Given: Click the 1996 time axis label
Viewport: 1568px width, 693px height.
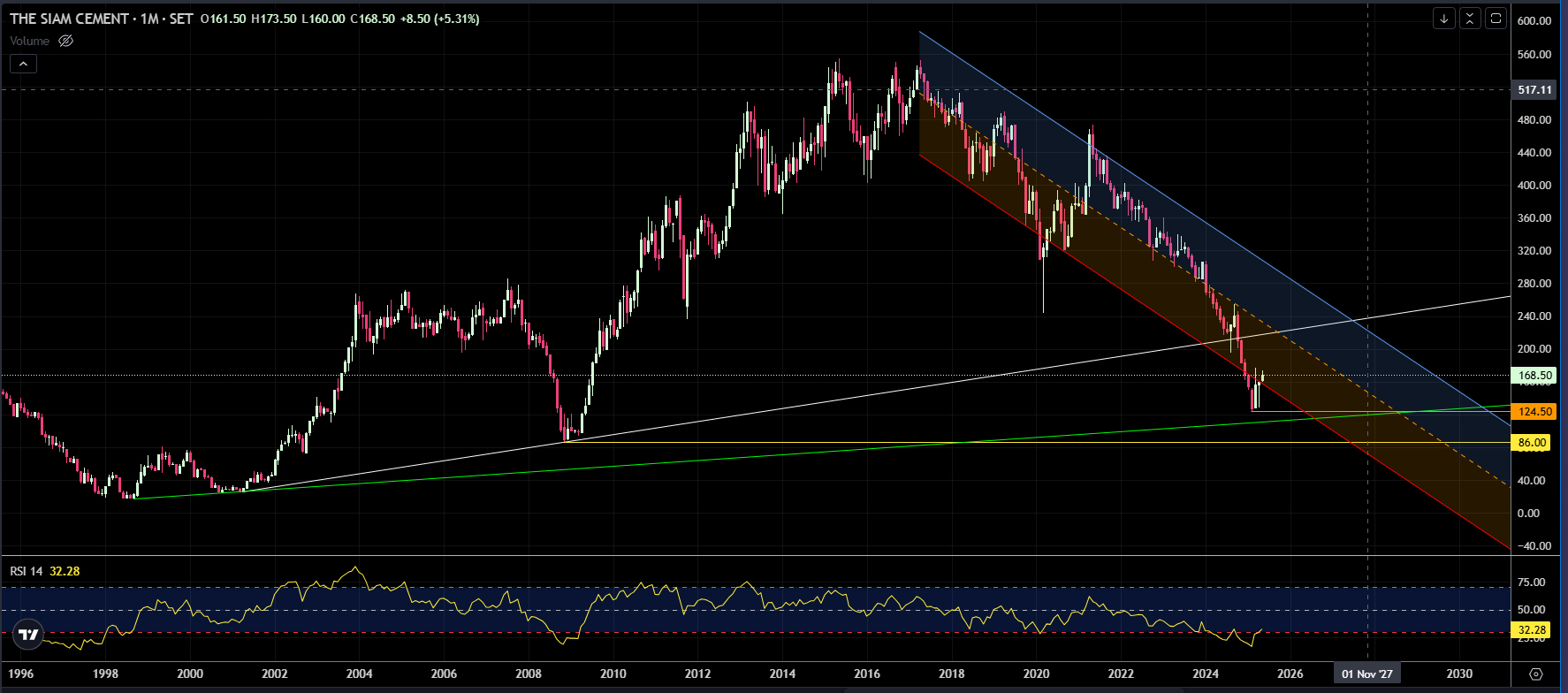Looking at the screenshot, I should pos(20,674).
